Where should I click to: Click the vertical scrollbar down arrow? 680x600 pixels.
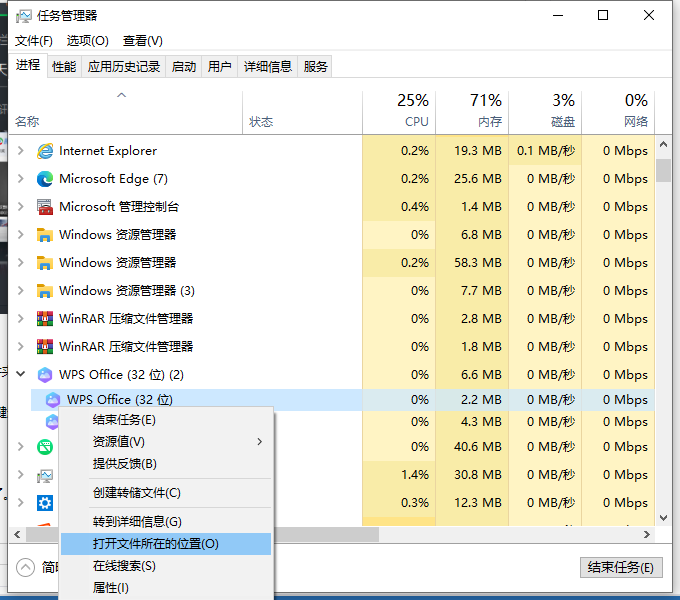point(663,518)
